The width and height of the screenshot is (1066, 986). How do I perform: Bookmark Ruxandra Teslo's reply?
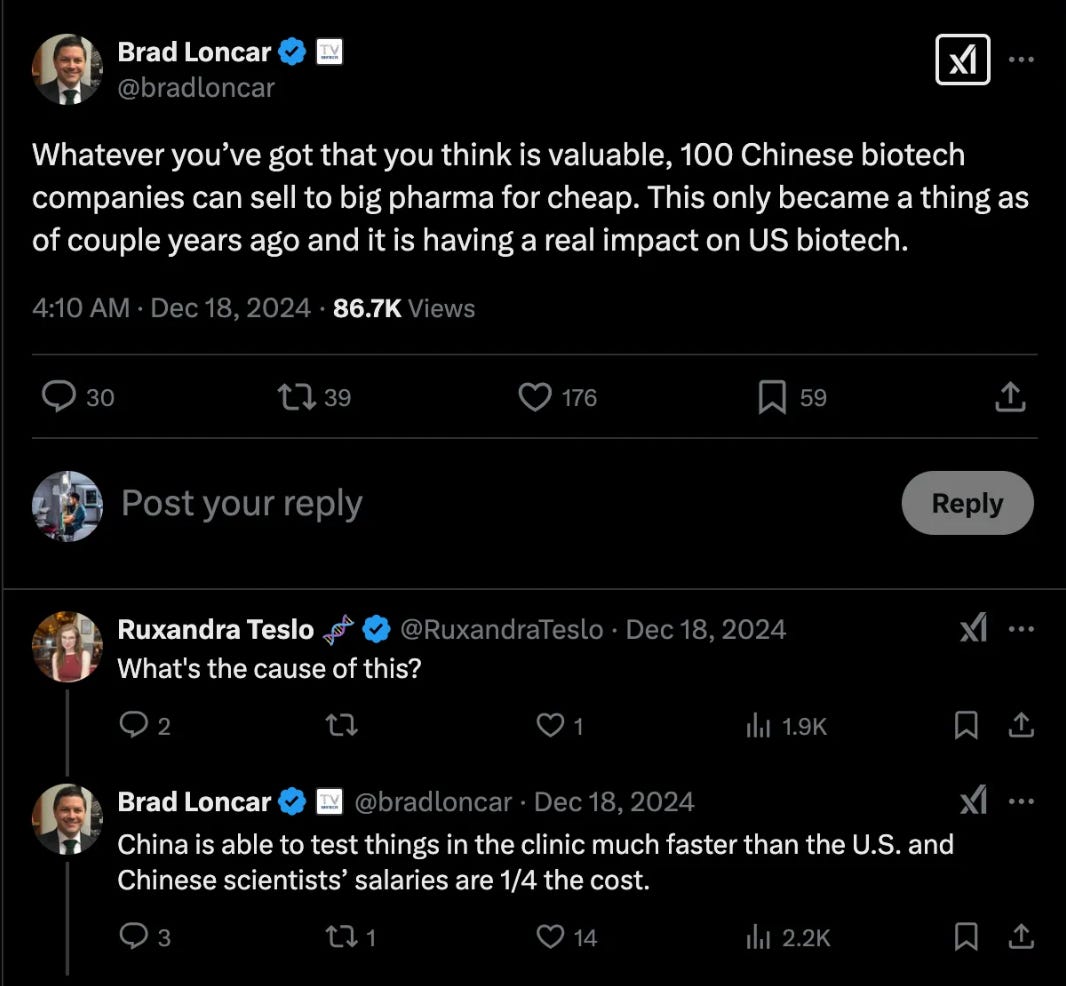(966, 726)
